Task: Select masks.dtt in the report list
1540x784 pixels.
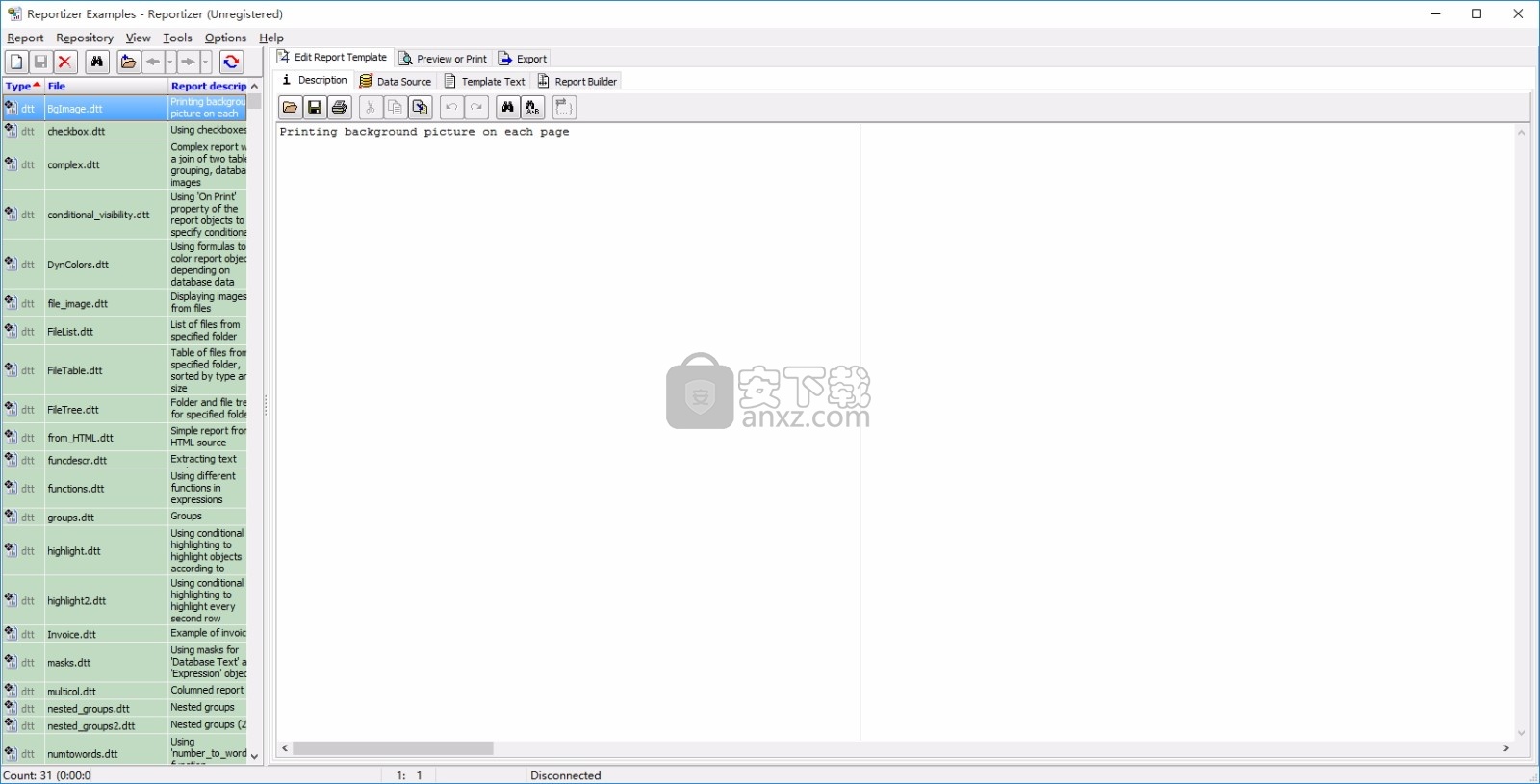Action: (x=124, y=662)
